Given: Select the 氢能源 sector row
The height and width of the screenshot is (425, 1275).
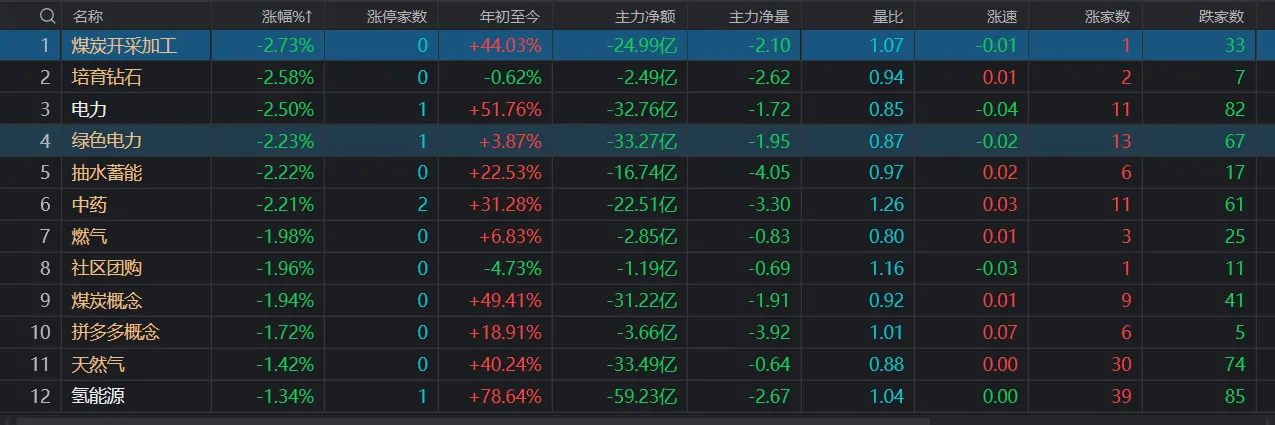Looking at the screenshot, I should click(97, 396).
